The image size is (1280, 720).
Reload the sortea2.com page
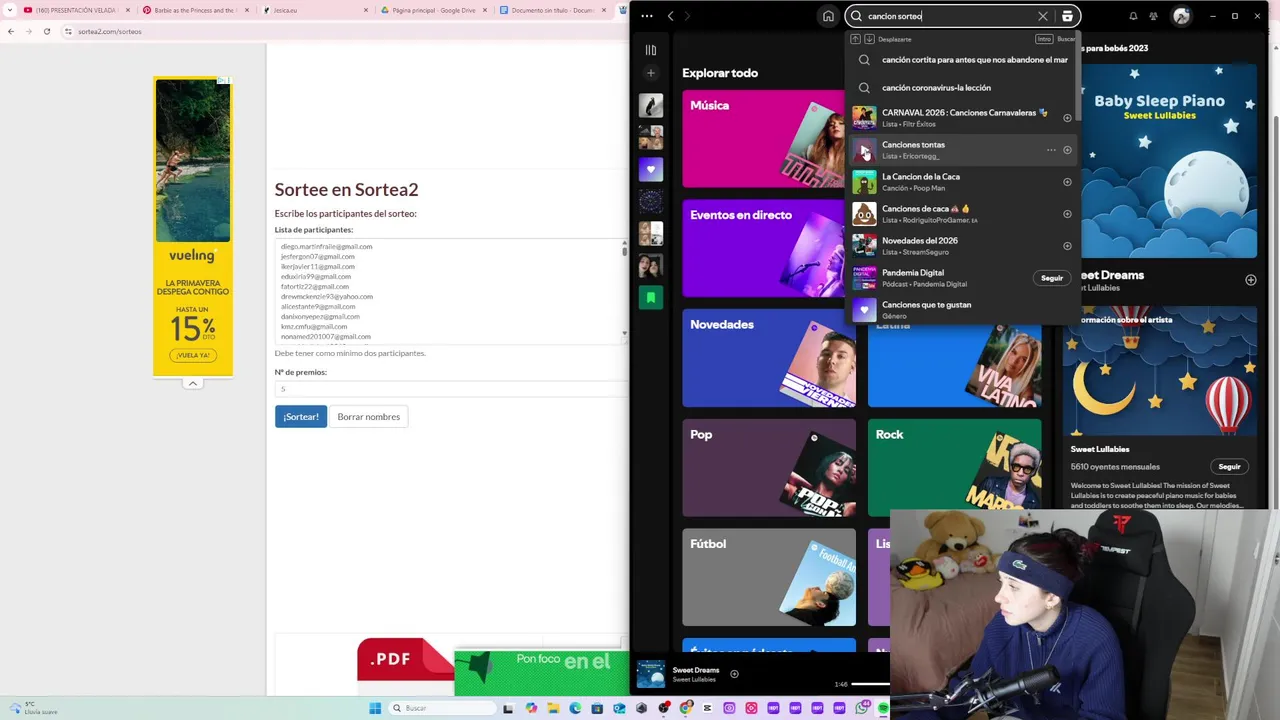(46, 31)
